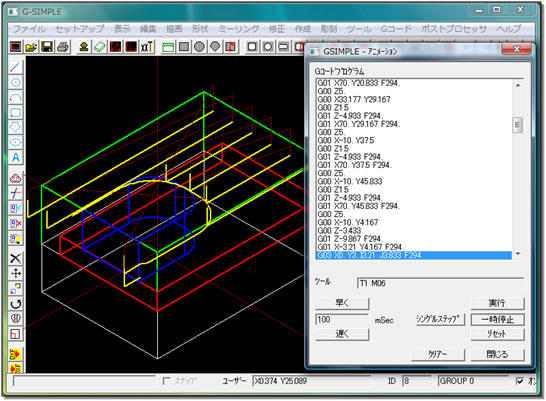Toggle the スナップ checkbox
546x401 pixels.
[167, 381]
